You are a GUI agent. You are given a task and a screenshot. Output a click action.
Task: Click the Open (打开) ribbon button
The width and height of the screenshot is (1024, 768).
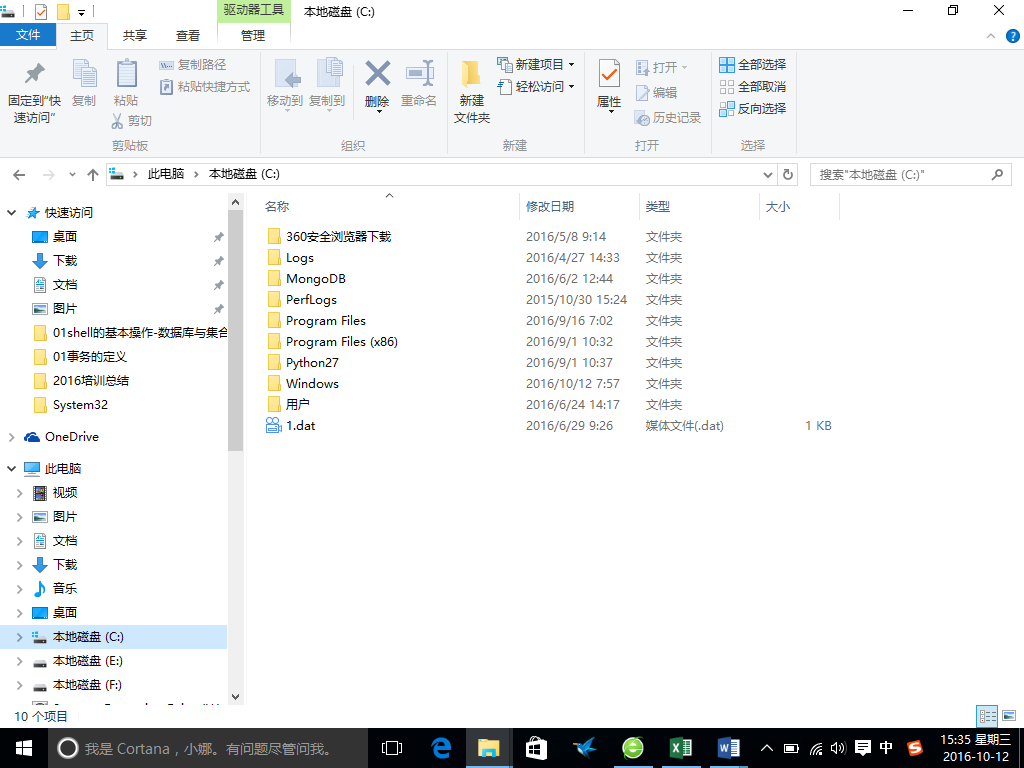point(662,67)
